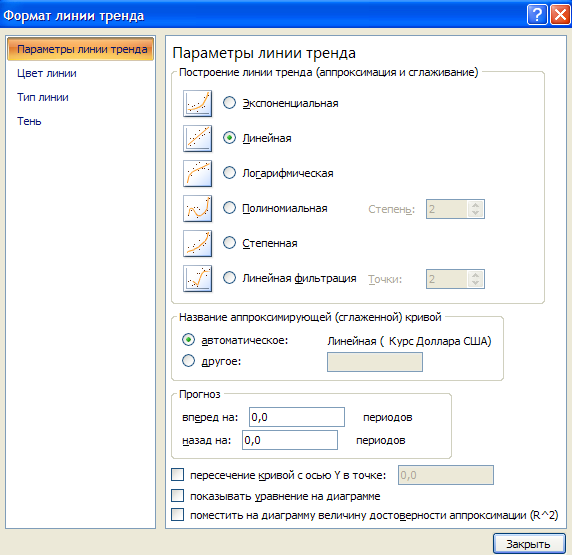Click the Точки value field

[447, 279]
